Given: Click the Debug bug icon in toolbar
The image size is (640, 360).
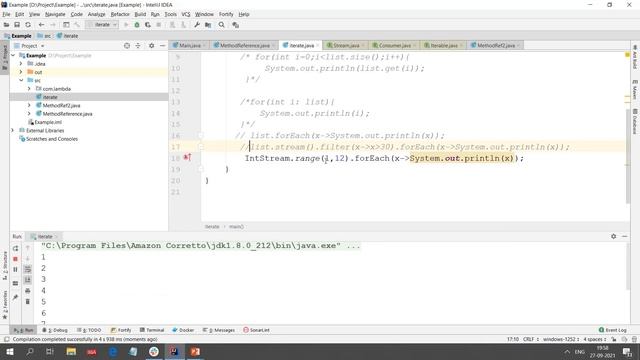Looking at the screenshot, I should tap(137, 25).
